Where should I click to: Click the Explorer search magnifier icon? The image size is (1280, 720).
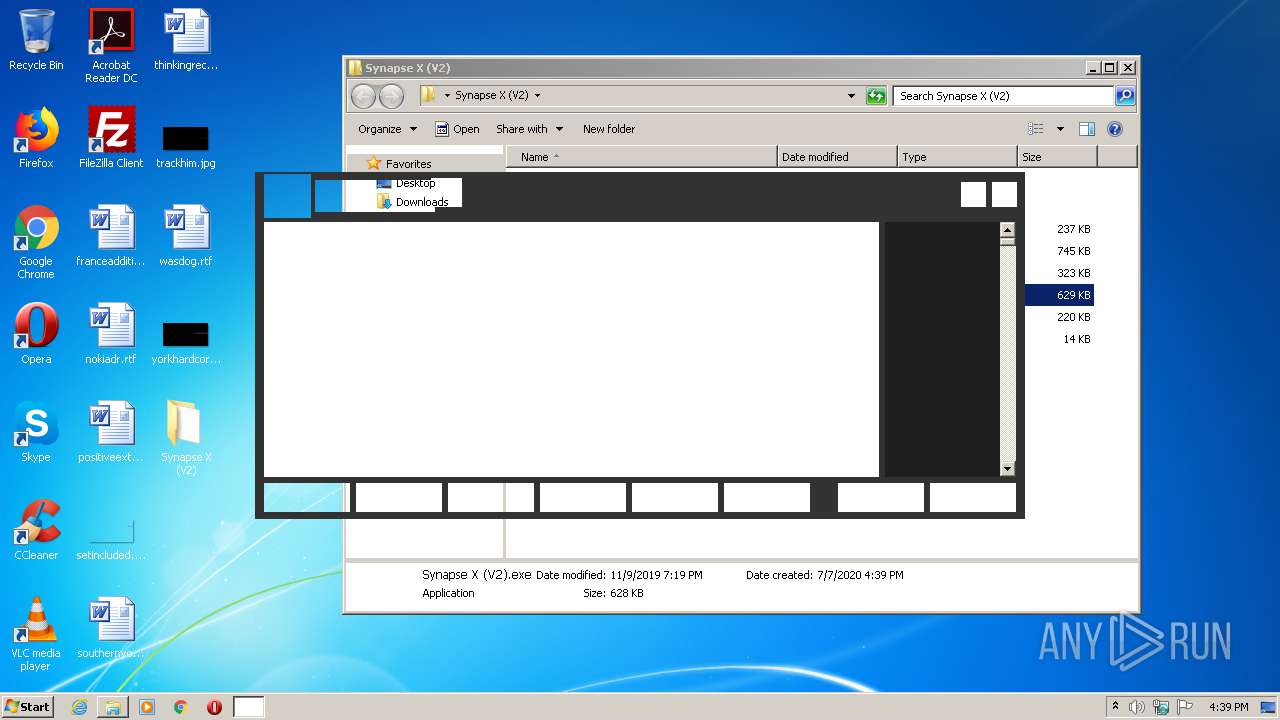coord(1125,96)
